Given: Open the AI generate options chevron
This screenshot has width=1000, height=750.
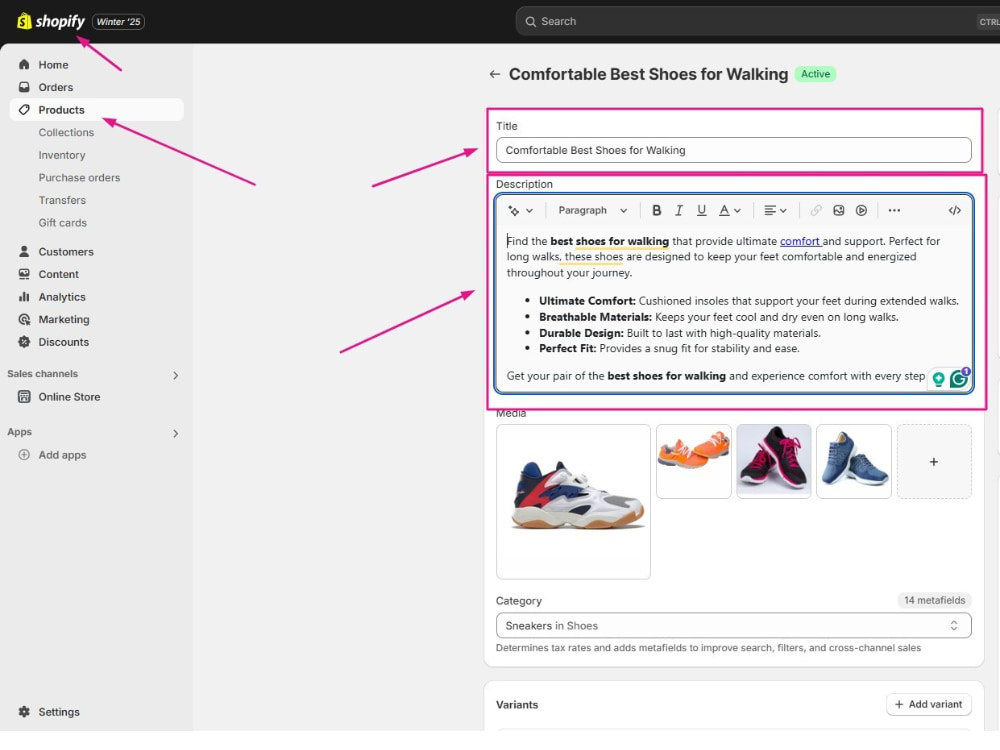Looking at the screenshot, I should click(529, 210).
